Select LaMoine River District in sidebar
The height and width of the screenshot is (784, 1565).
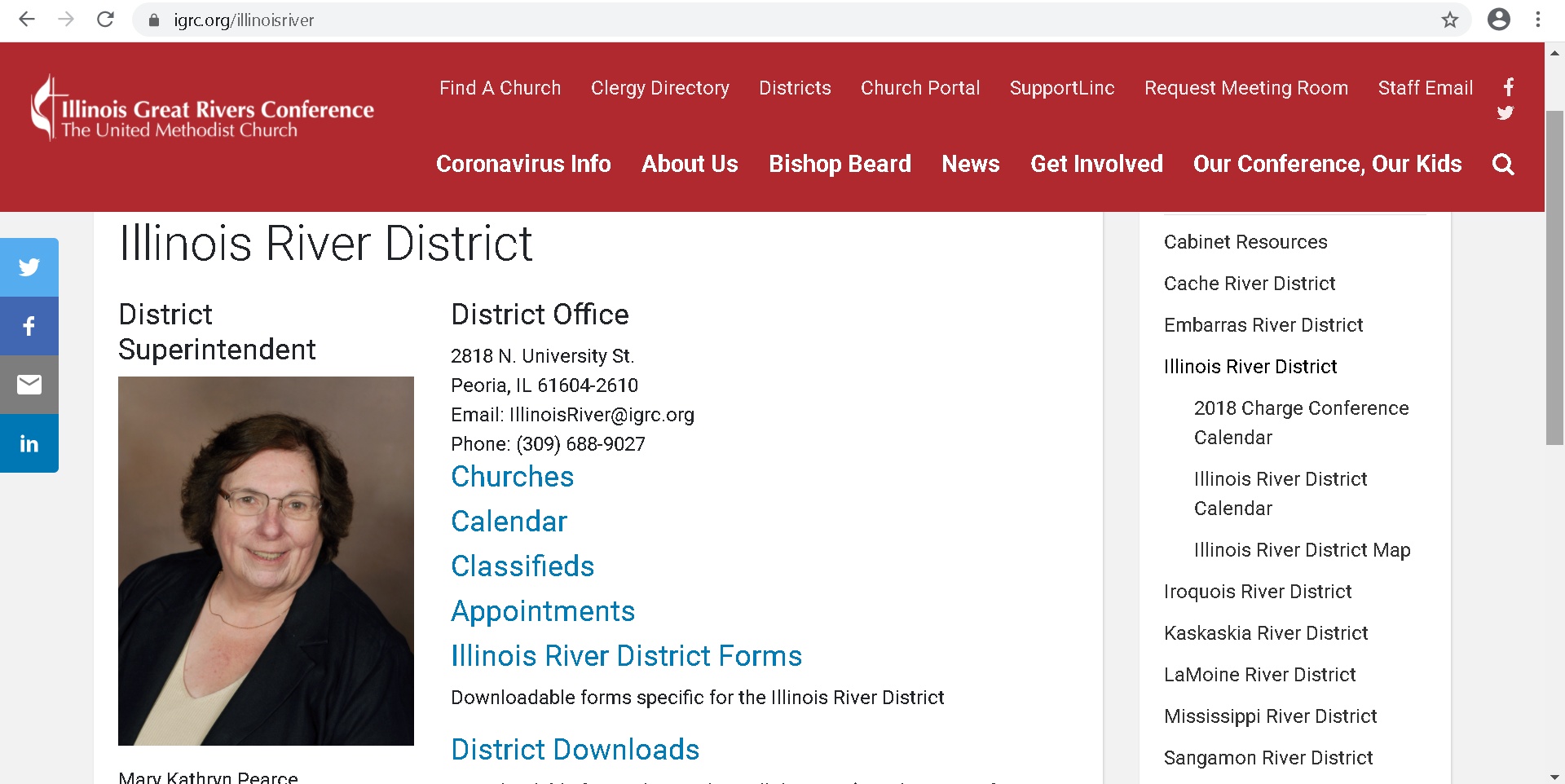click(1259, 675)
